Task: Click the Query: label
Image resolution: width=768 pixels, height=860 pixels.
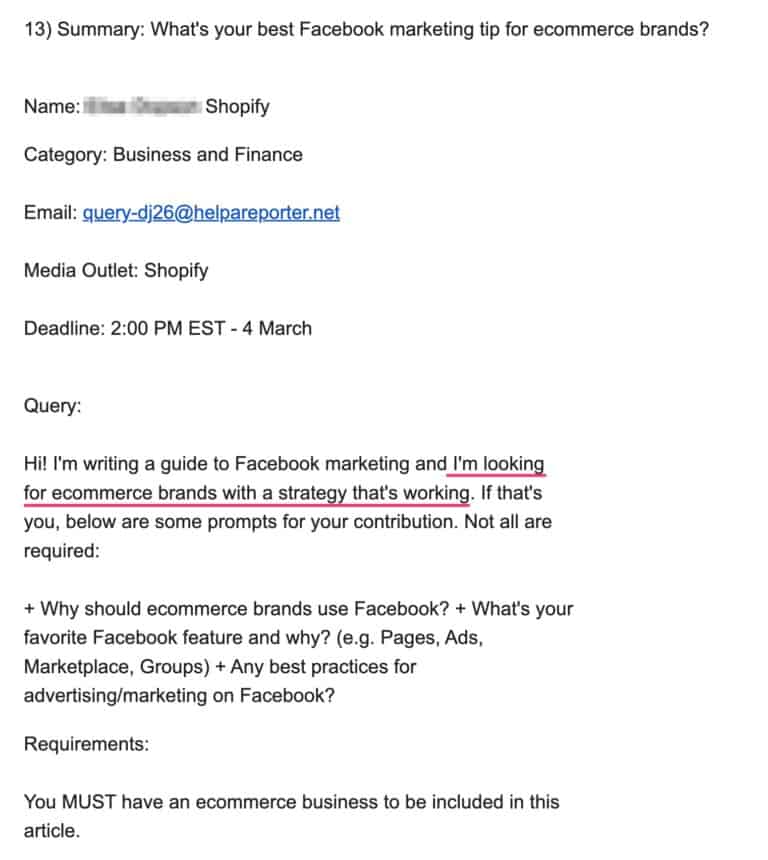Action: click(53, 406)
